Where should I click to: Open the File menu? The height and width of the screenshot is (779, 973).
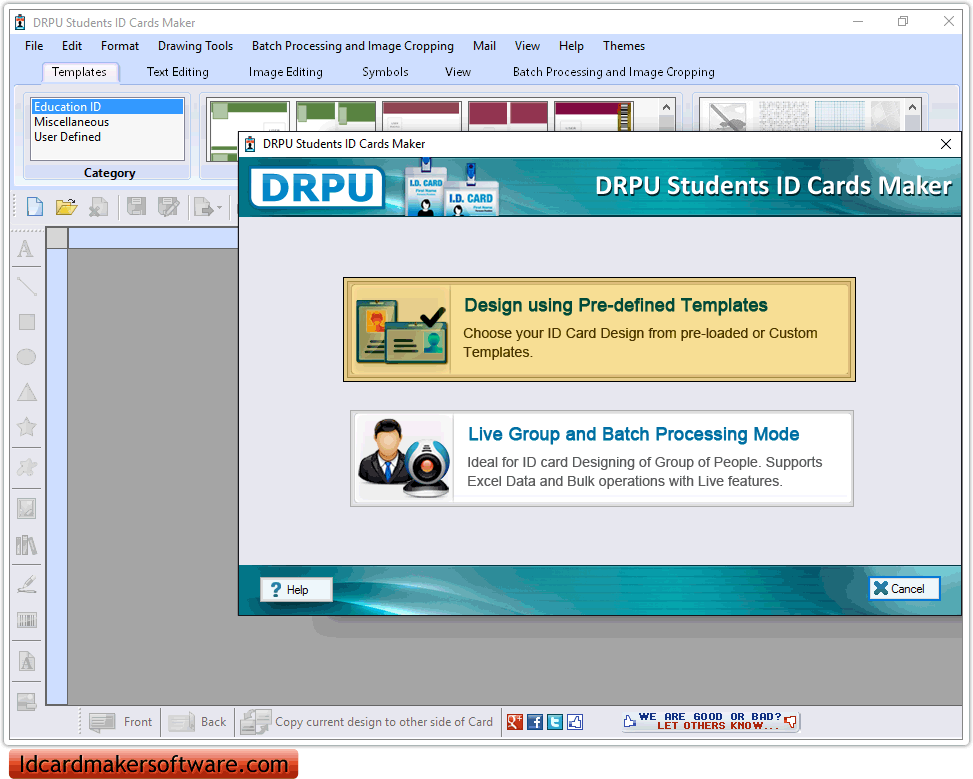(x=34, y=46)
